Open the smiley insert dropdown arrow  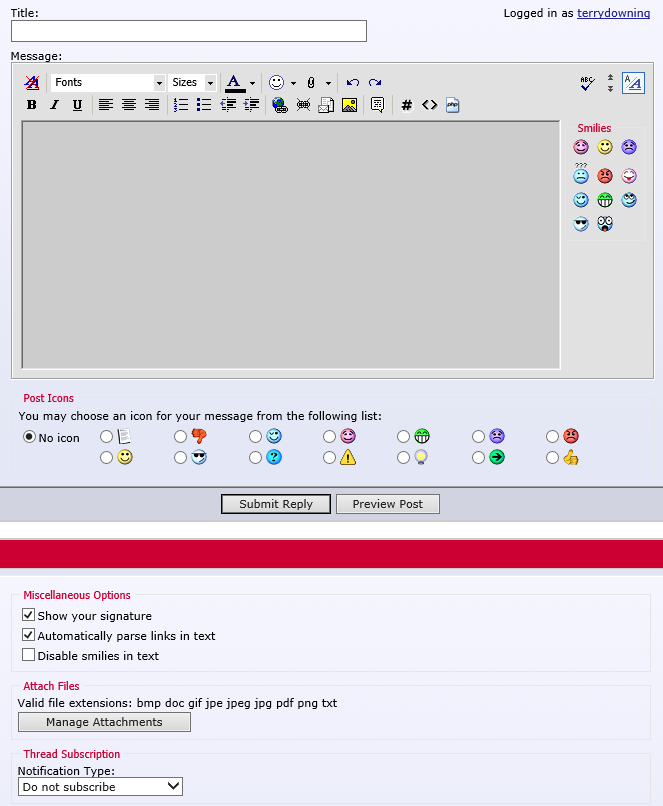[x=293, y=83]
